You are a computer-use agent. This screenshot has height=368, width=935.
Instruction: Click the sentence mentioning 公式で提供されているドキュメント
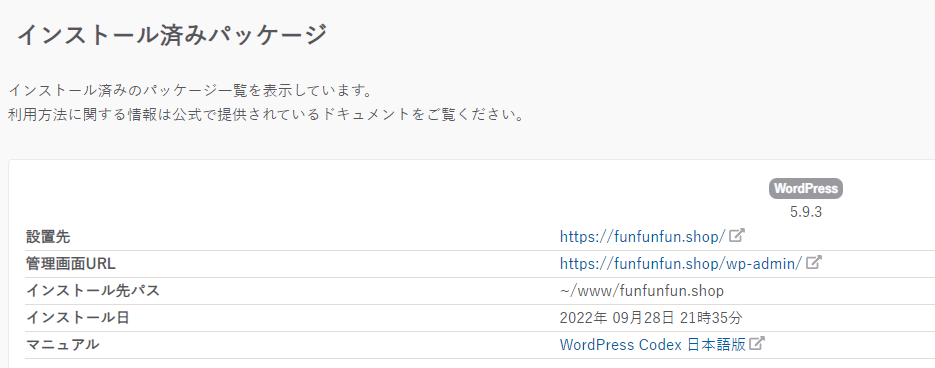(x=267, y=115)
